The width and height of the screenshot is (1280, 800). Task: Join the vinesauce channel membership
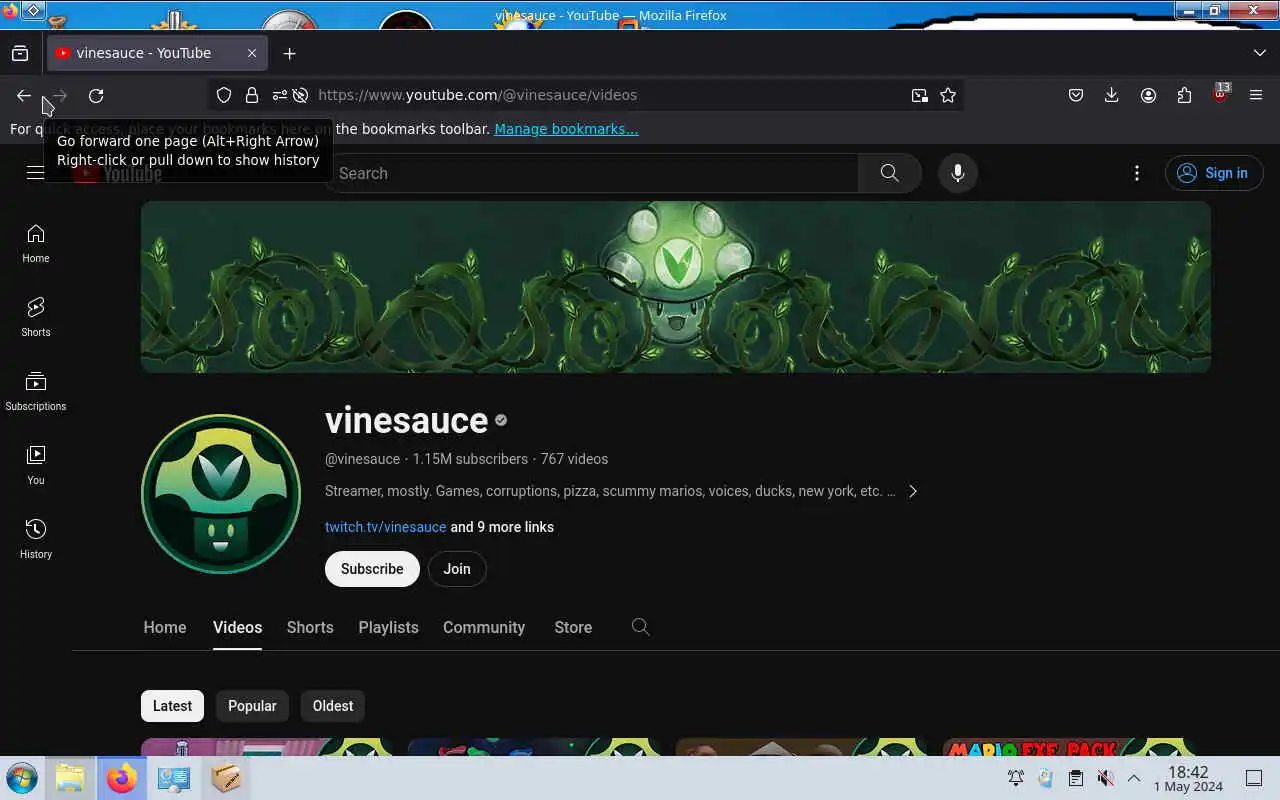click(457, 569)
